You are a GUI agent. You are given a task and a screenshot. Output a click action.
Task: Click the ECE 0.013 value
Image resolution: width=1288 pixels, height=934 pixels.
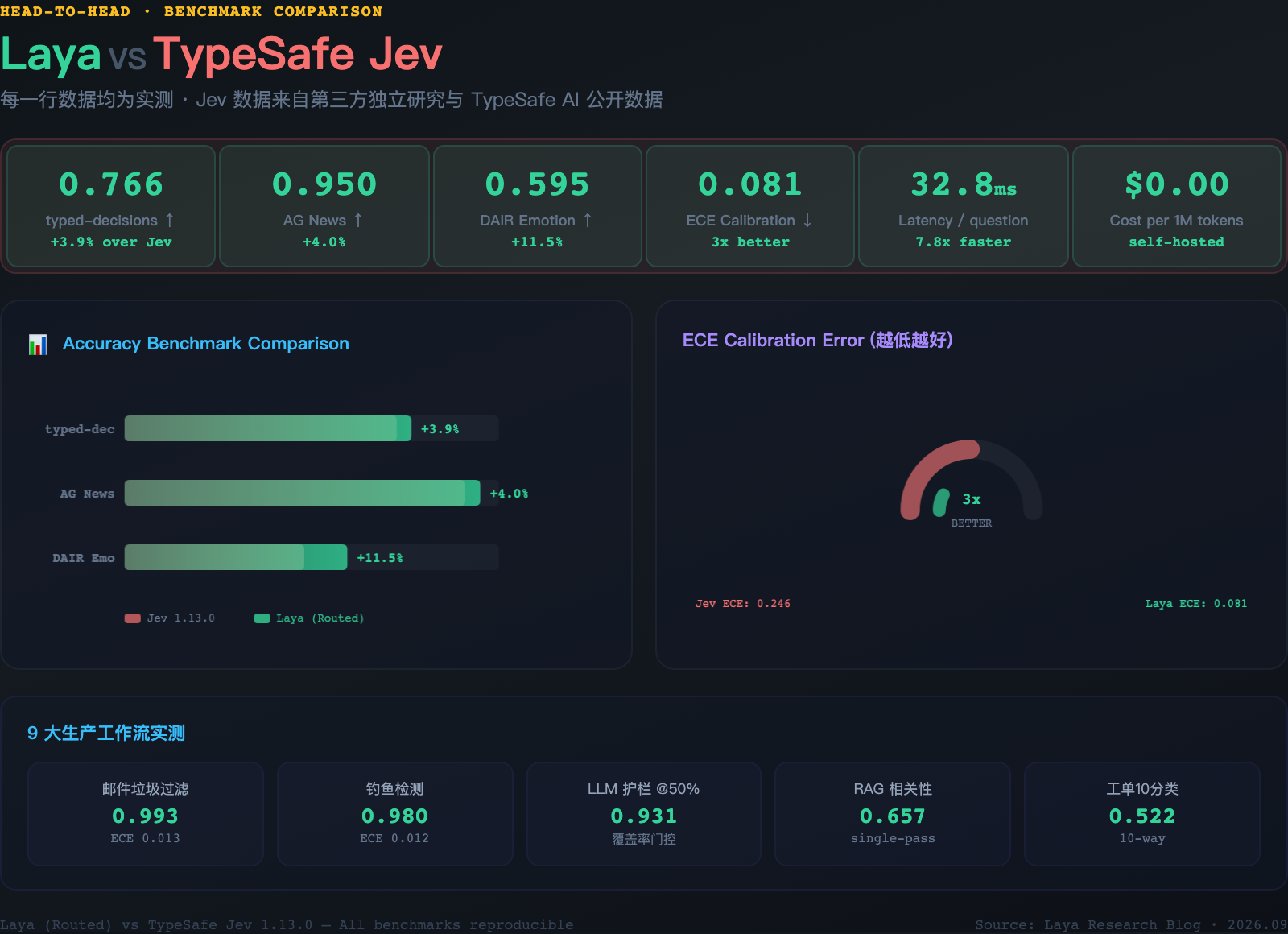[x=146, y=838]
